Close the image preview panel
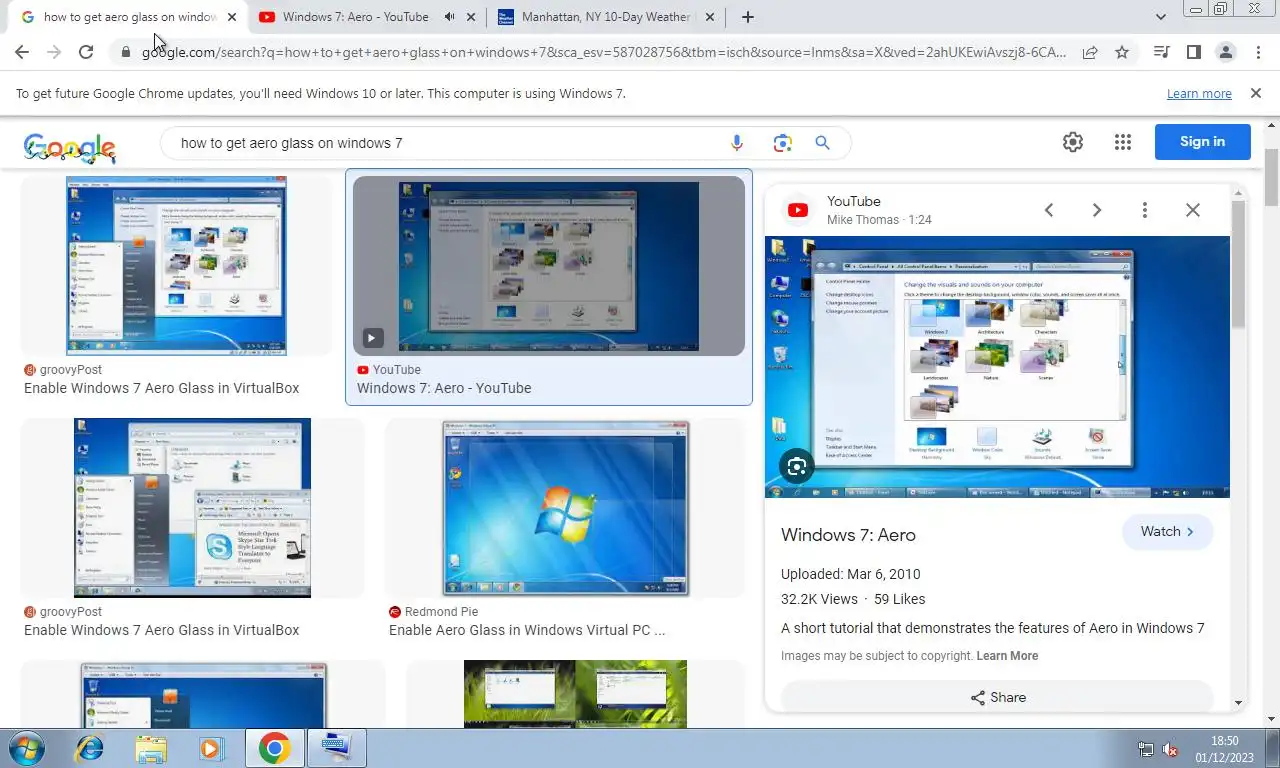Image resolution: width=1280 pixels, height=768 pixels. tap(1193, 210)
